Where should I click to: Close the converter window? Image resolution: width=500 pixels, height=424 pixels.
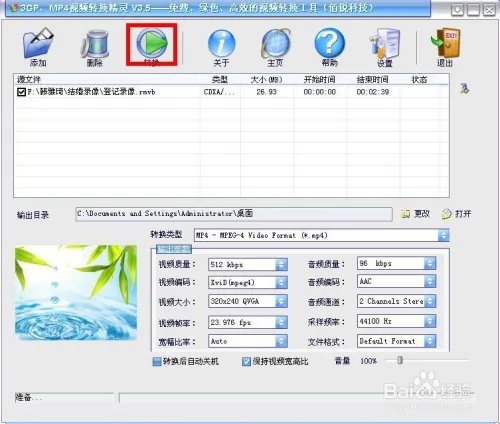pos(489,10)
